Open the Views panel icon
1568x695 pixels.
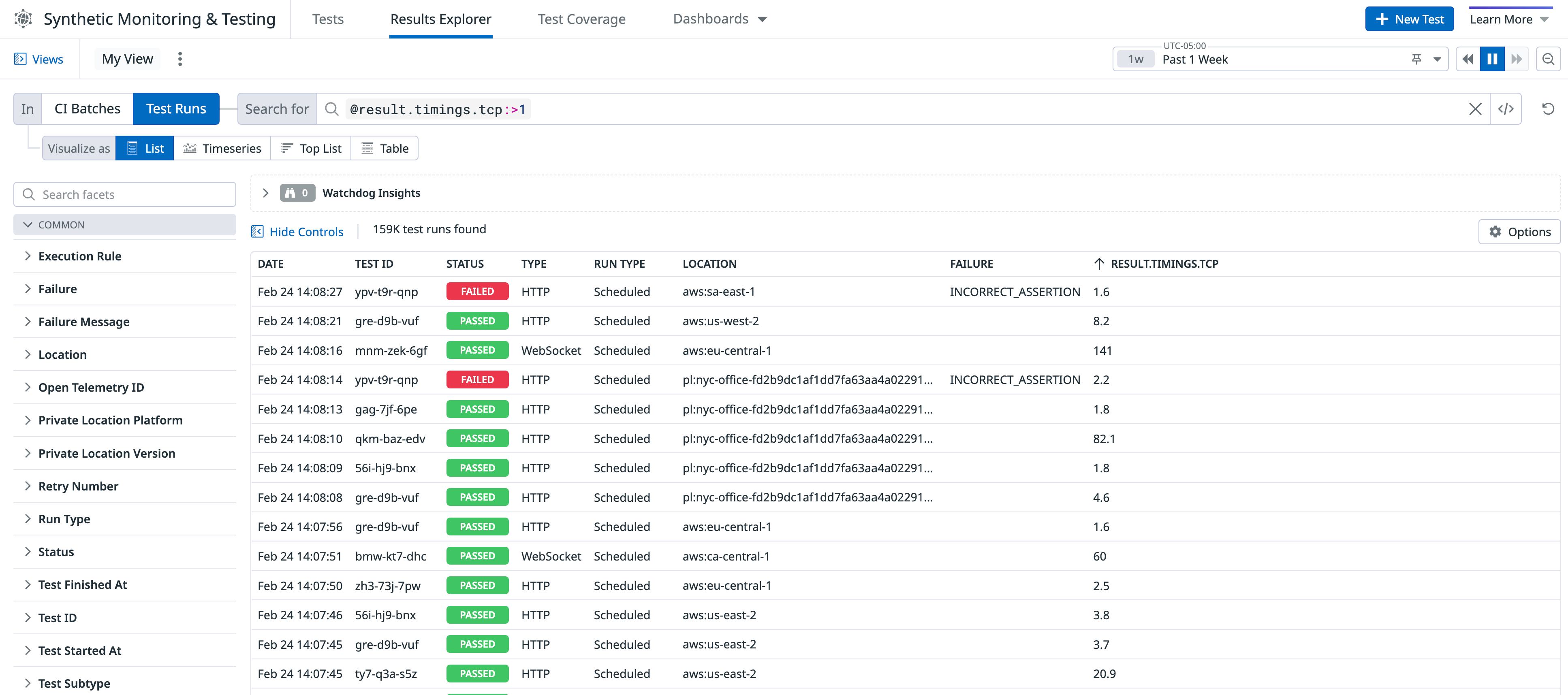pos(20,59)
